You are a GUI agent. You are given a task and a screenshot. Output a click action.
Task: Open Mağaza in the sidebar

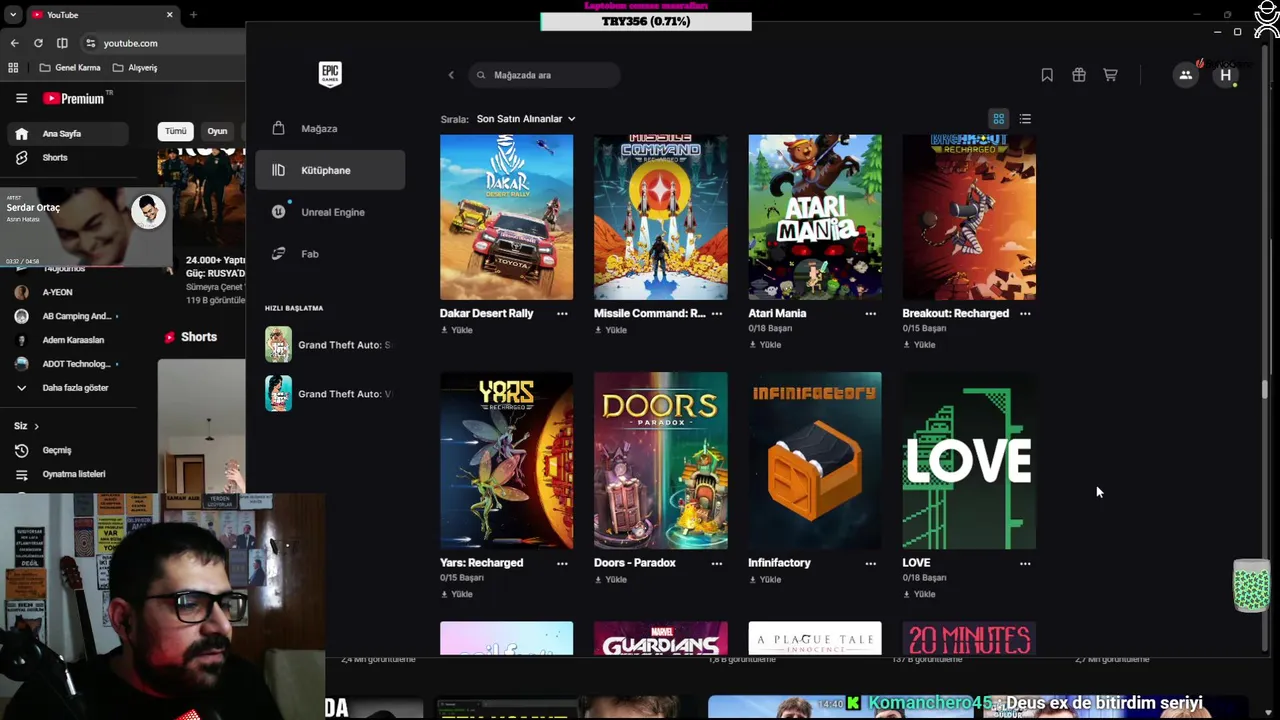pyautogui.click(x=330, y=128)
